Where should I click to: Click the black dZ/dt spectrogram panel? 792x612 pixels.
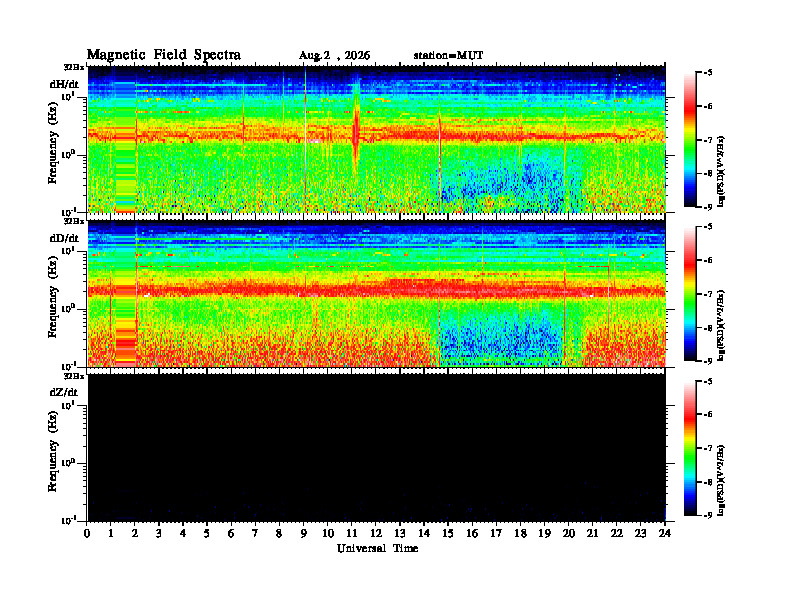(377, 447)
